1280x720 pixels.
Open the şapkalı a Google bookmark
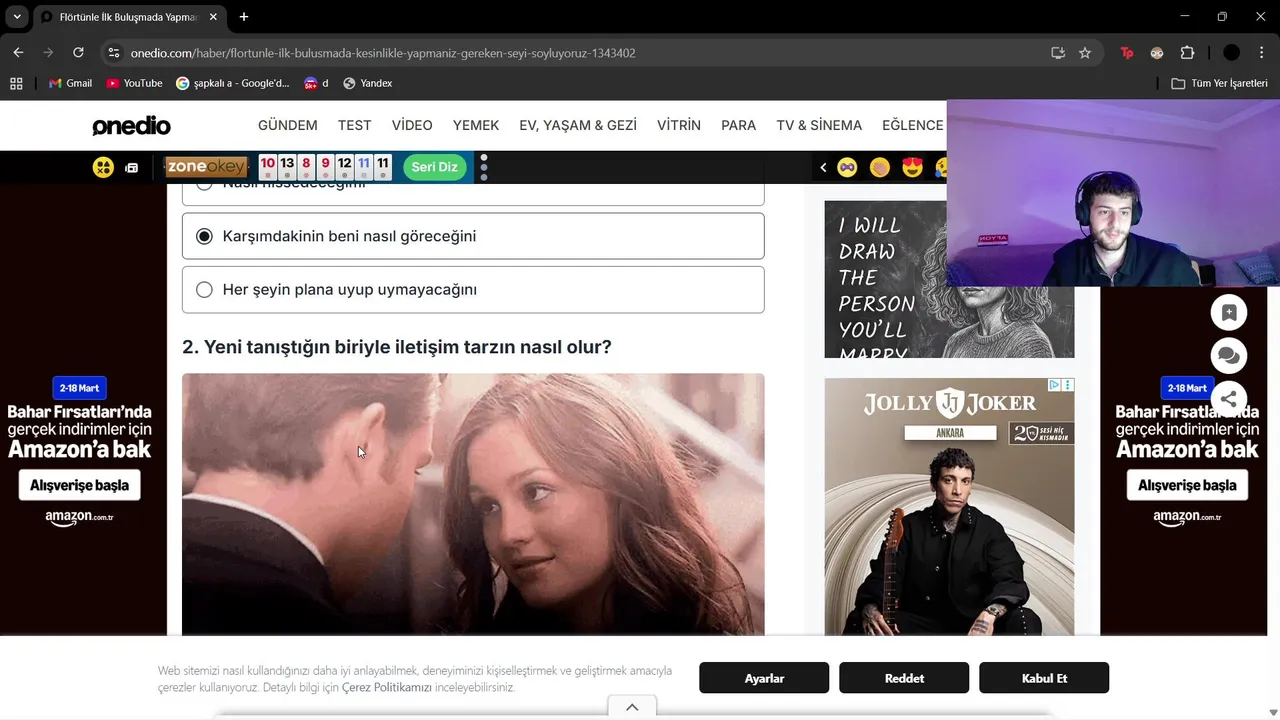232,83
